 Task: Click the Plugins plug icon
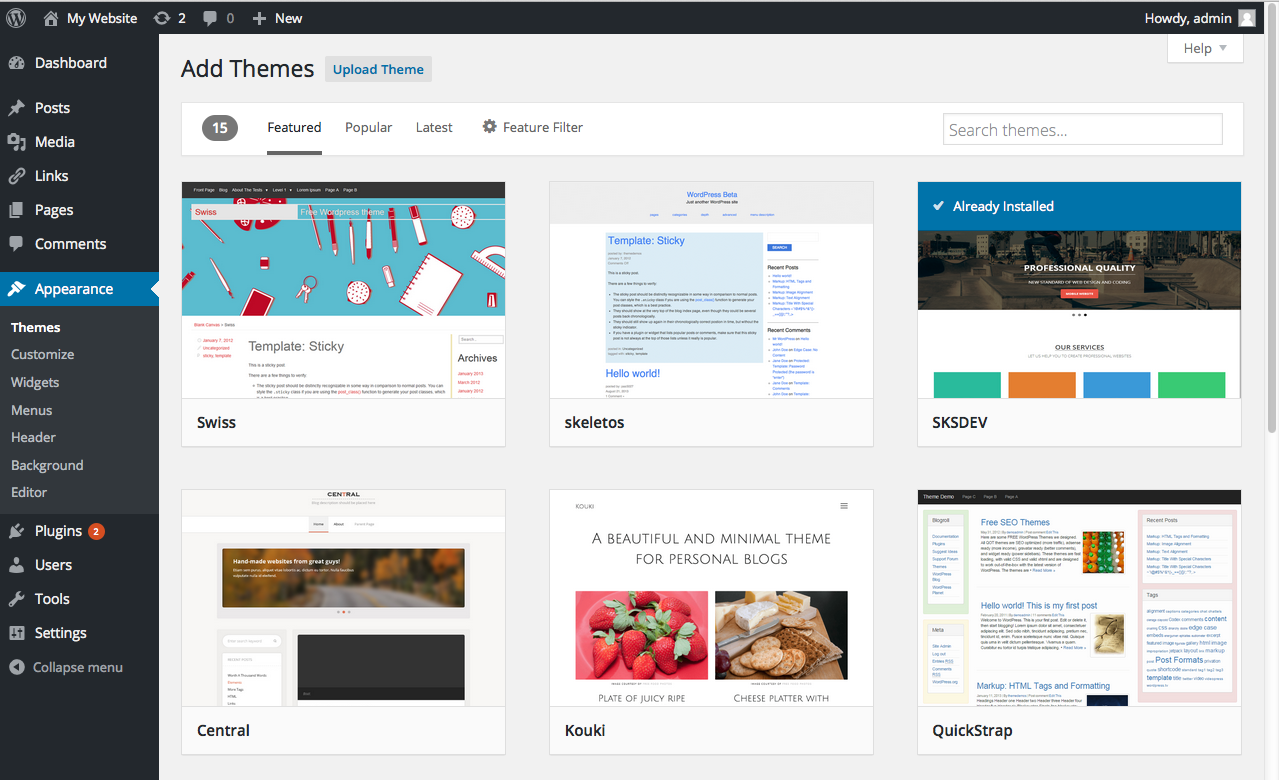17,531
